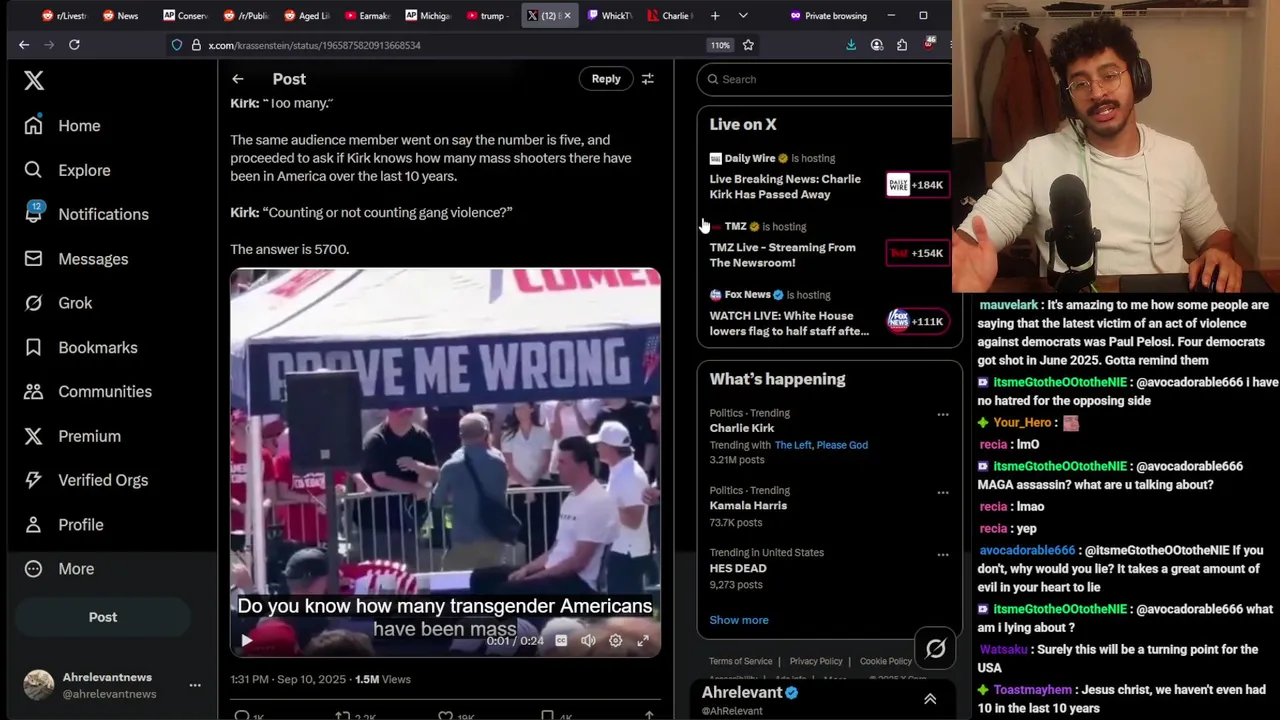Reset the 110% zoom level indicator
Viewport: 1280px width, 720px height.
click(x=720, y=45)
